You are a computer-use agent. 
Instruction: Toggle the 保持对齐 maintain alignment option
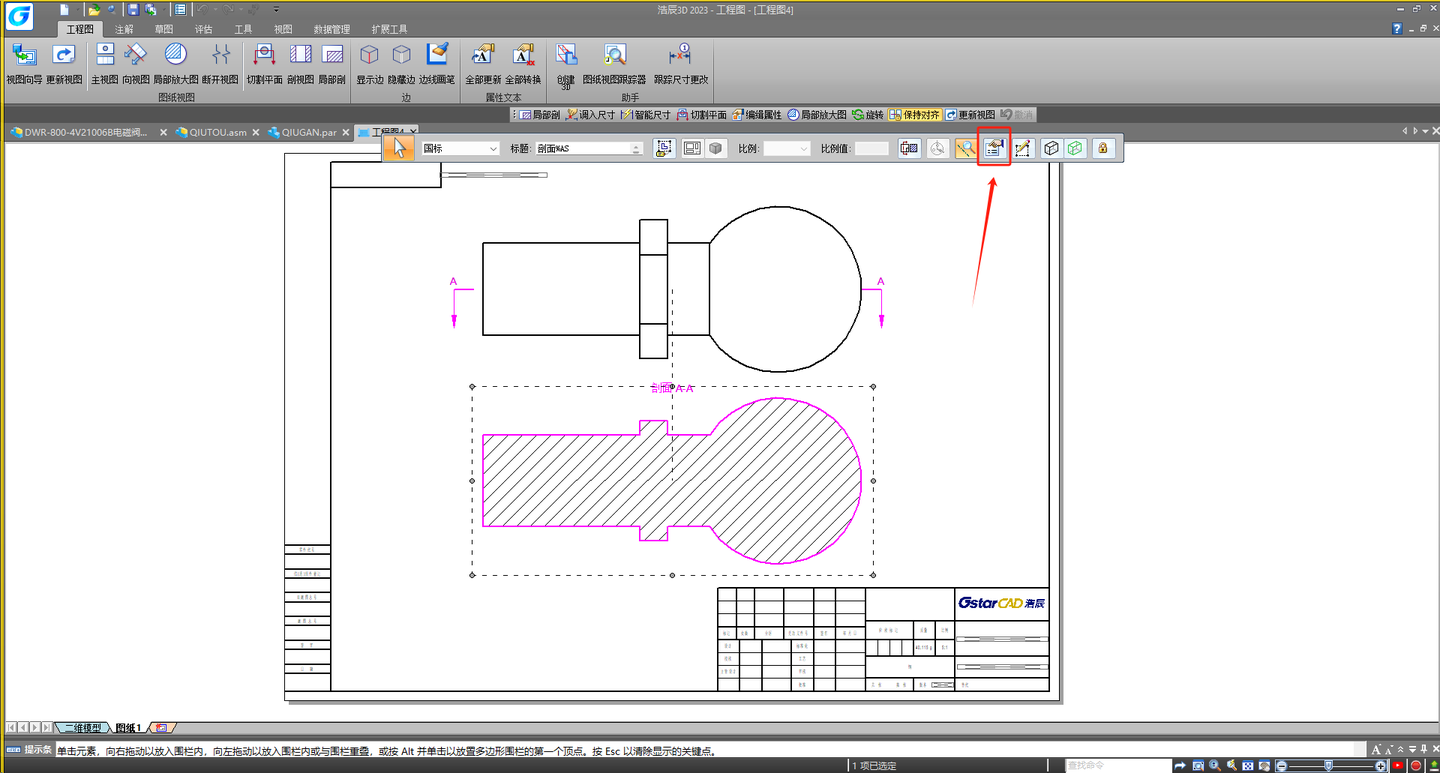coord(914,115)
